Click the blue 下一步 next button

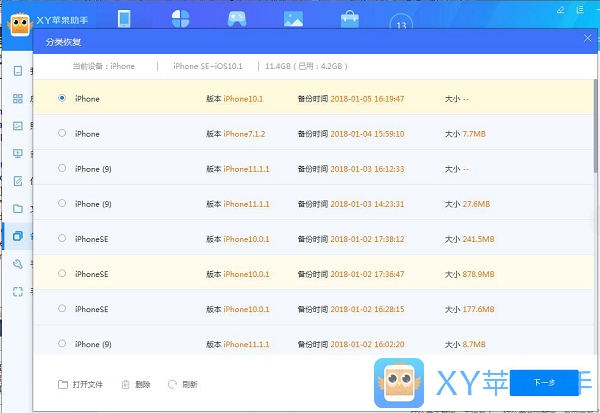pos(543,383)
